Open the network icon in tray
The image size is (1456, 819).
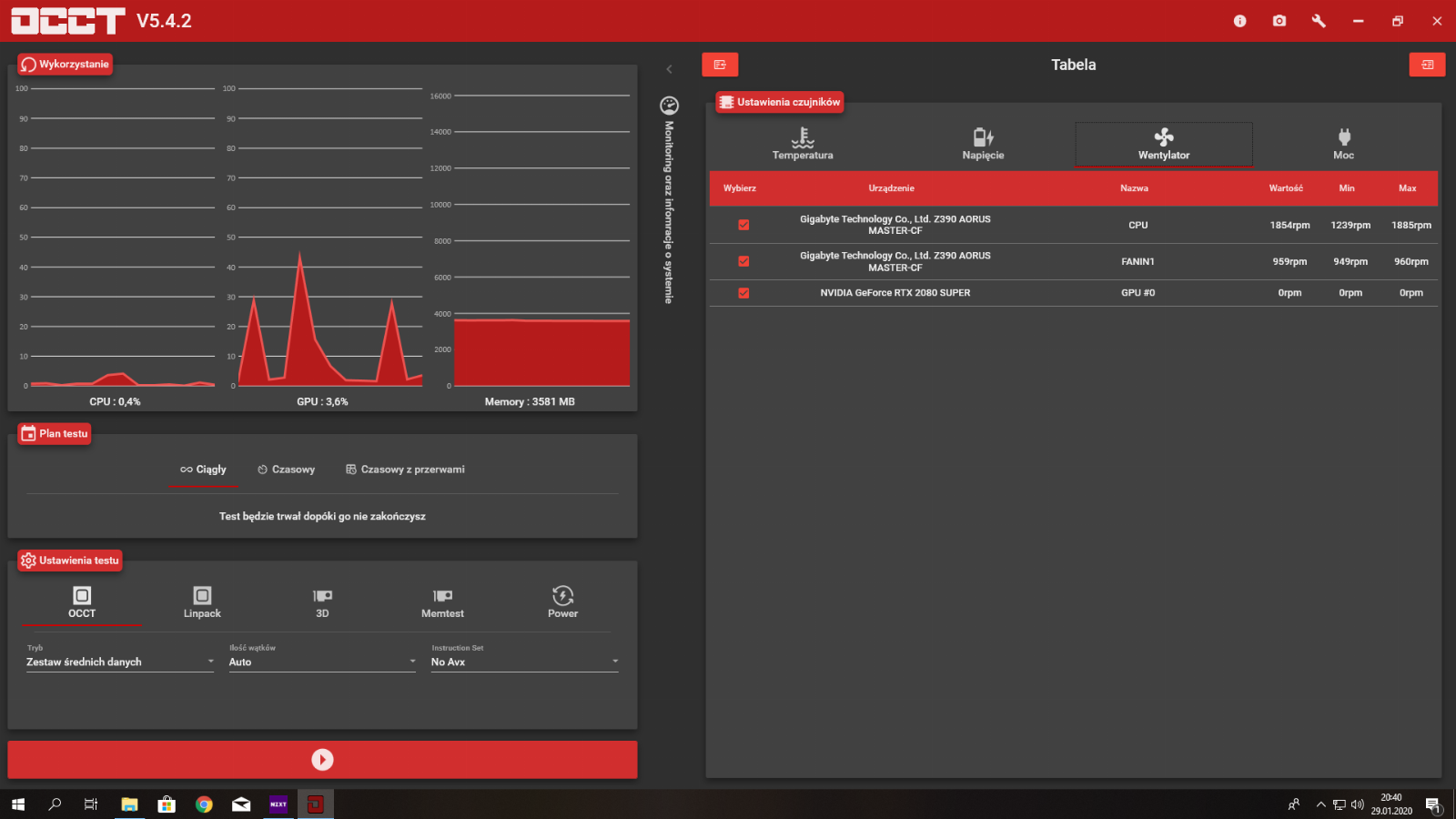(1339, 804)
